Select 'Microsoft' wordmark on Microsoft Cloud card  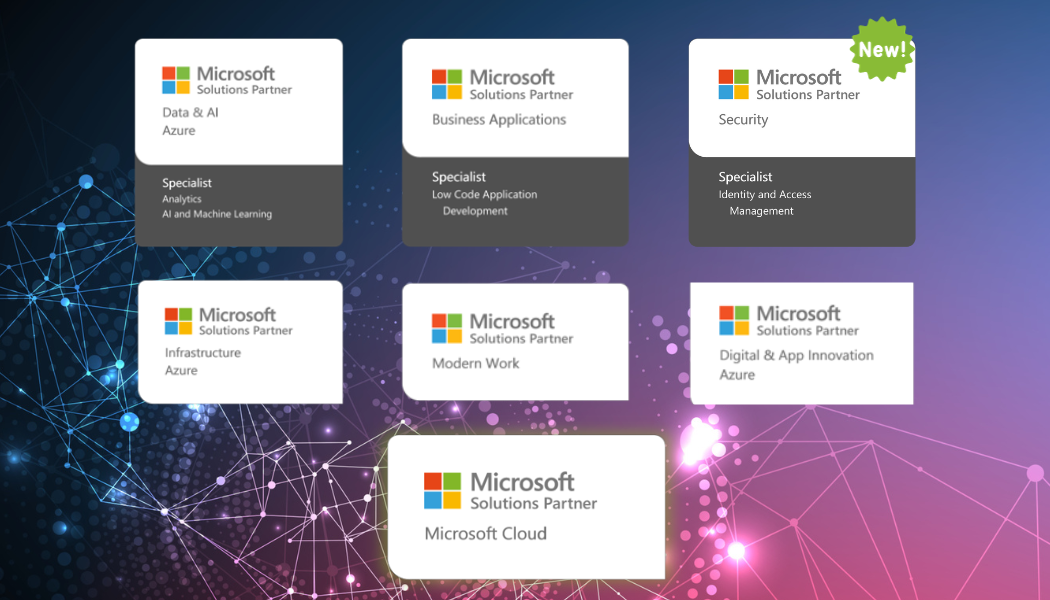coord(522,482)
